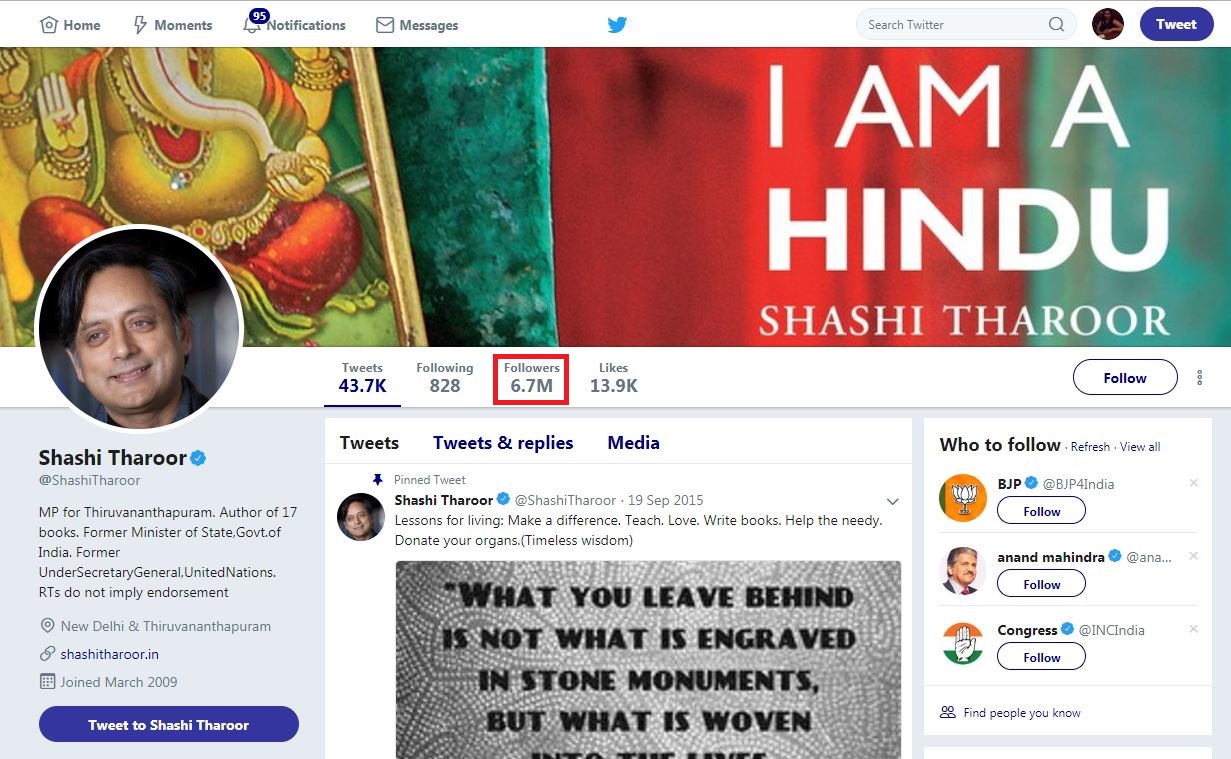Dismiss anand mahindra suggestion
The image size is (1231, 759).
tap(1193, 556)
